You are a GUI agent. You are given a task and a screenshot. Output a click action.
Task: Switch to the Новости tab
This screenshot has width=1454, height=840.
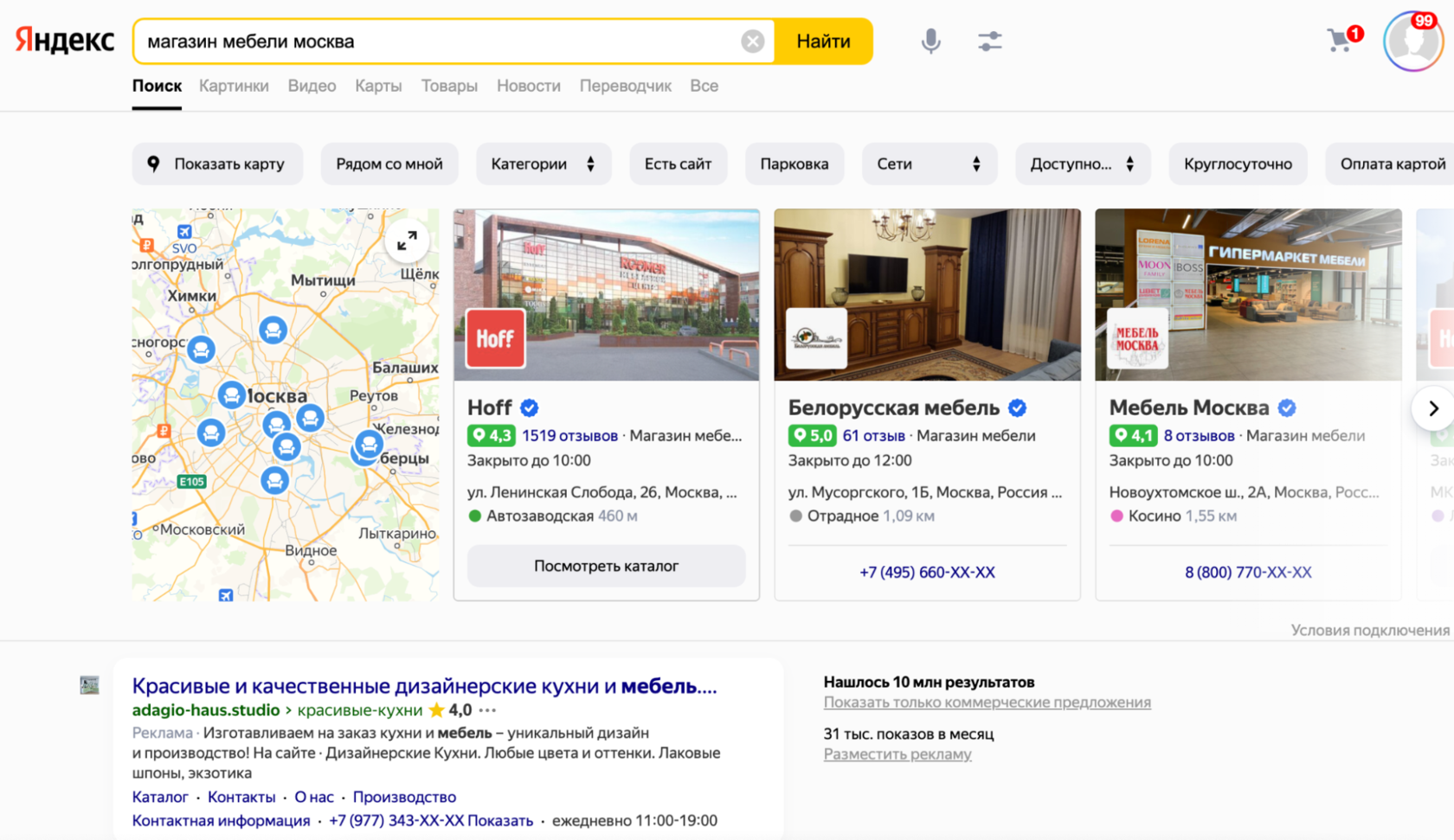(529, 86)
